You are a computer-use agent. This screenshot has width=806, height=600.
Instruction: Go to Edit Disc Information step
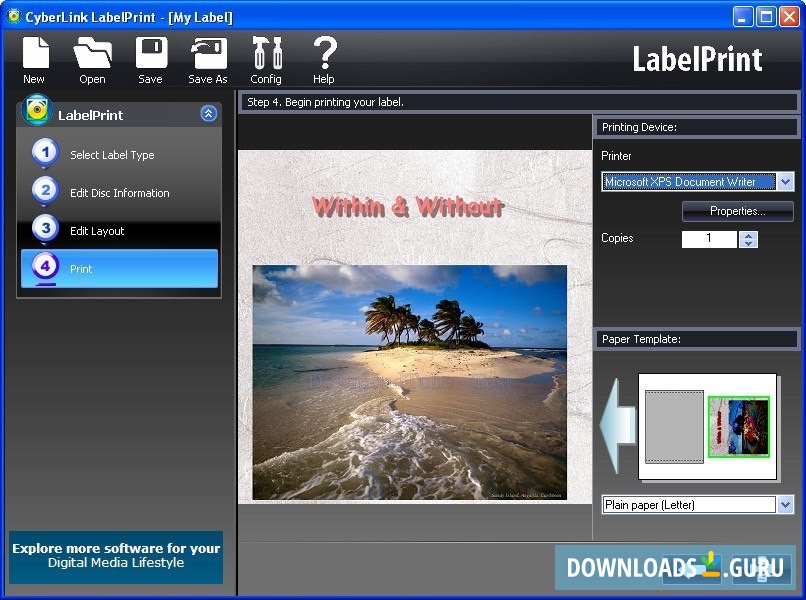point(119,193)
